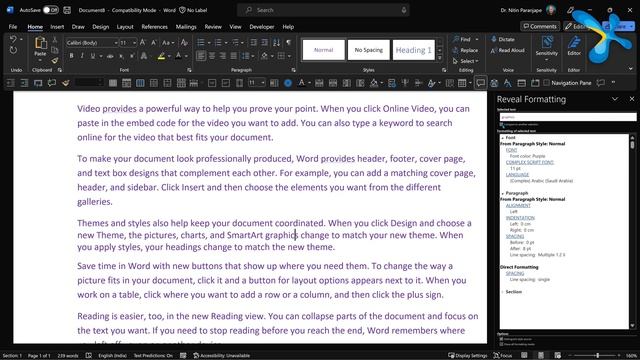
Task: Click the Sensitivity icon
Action: click(x=547, y=42)
